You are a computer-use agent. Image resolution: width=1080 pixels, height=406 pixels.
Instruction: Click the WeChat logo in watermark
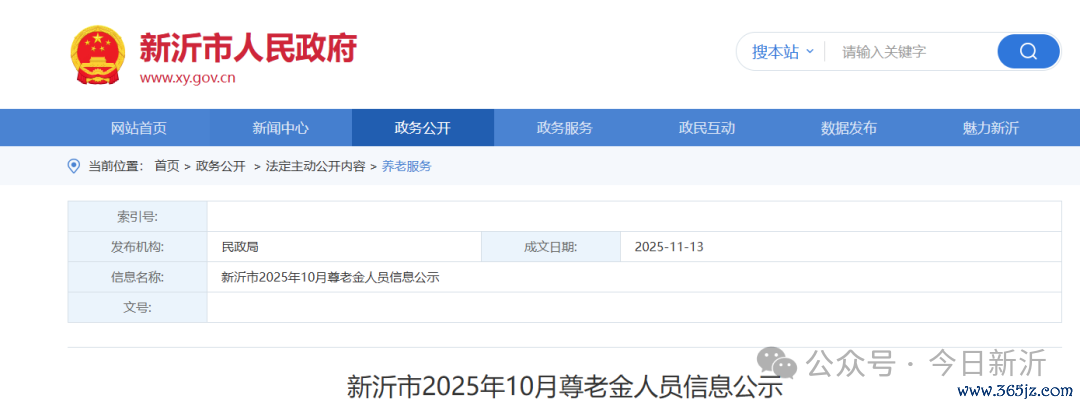coord(777,362)
